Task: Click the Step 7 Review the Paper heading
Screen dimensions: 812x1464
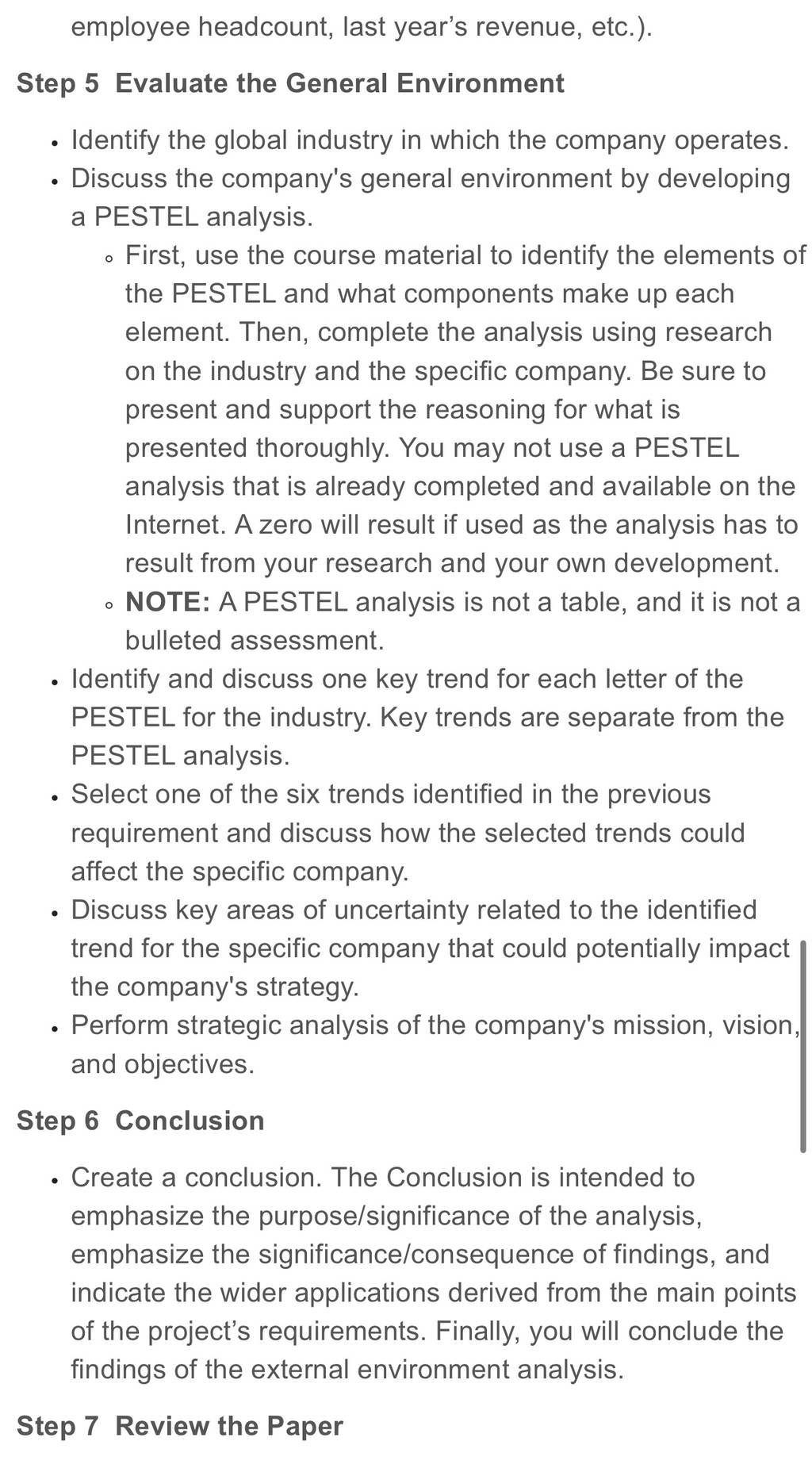Action: [x=180, y=1426]
